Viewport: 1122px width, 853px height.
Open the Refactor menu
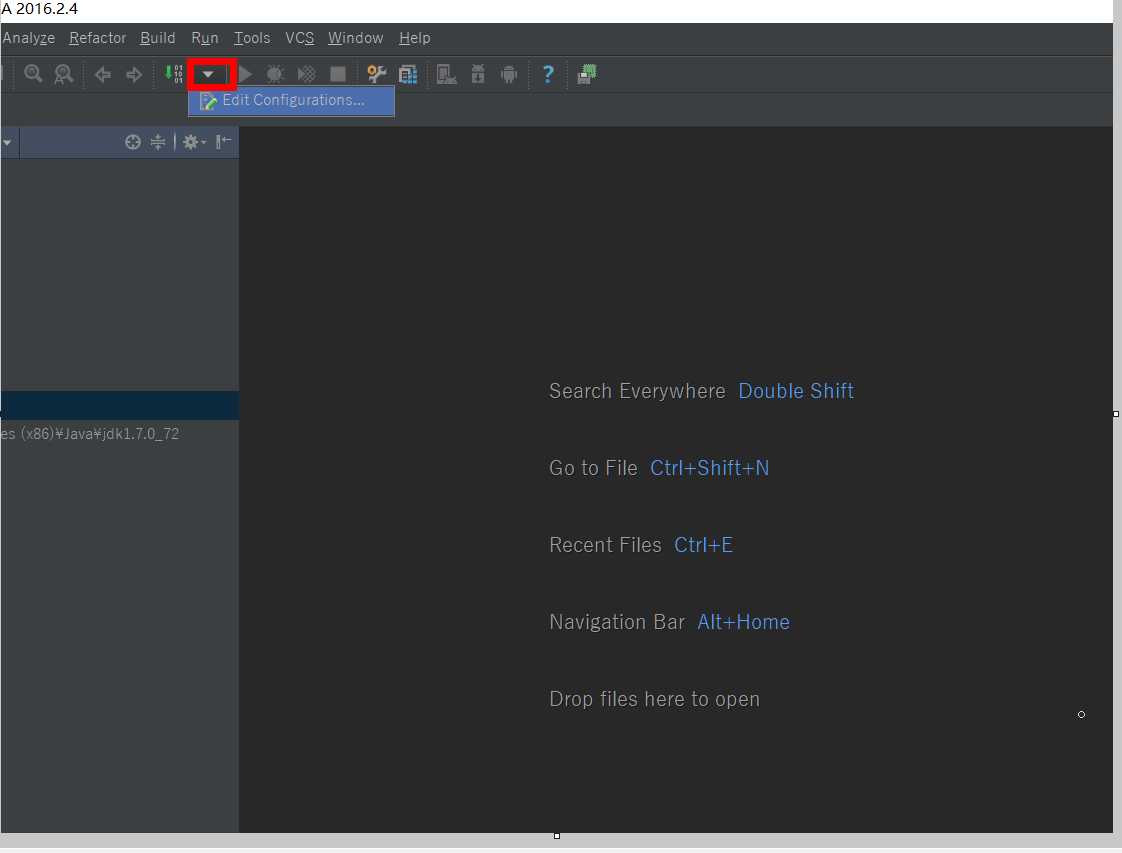click(97, 38)
